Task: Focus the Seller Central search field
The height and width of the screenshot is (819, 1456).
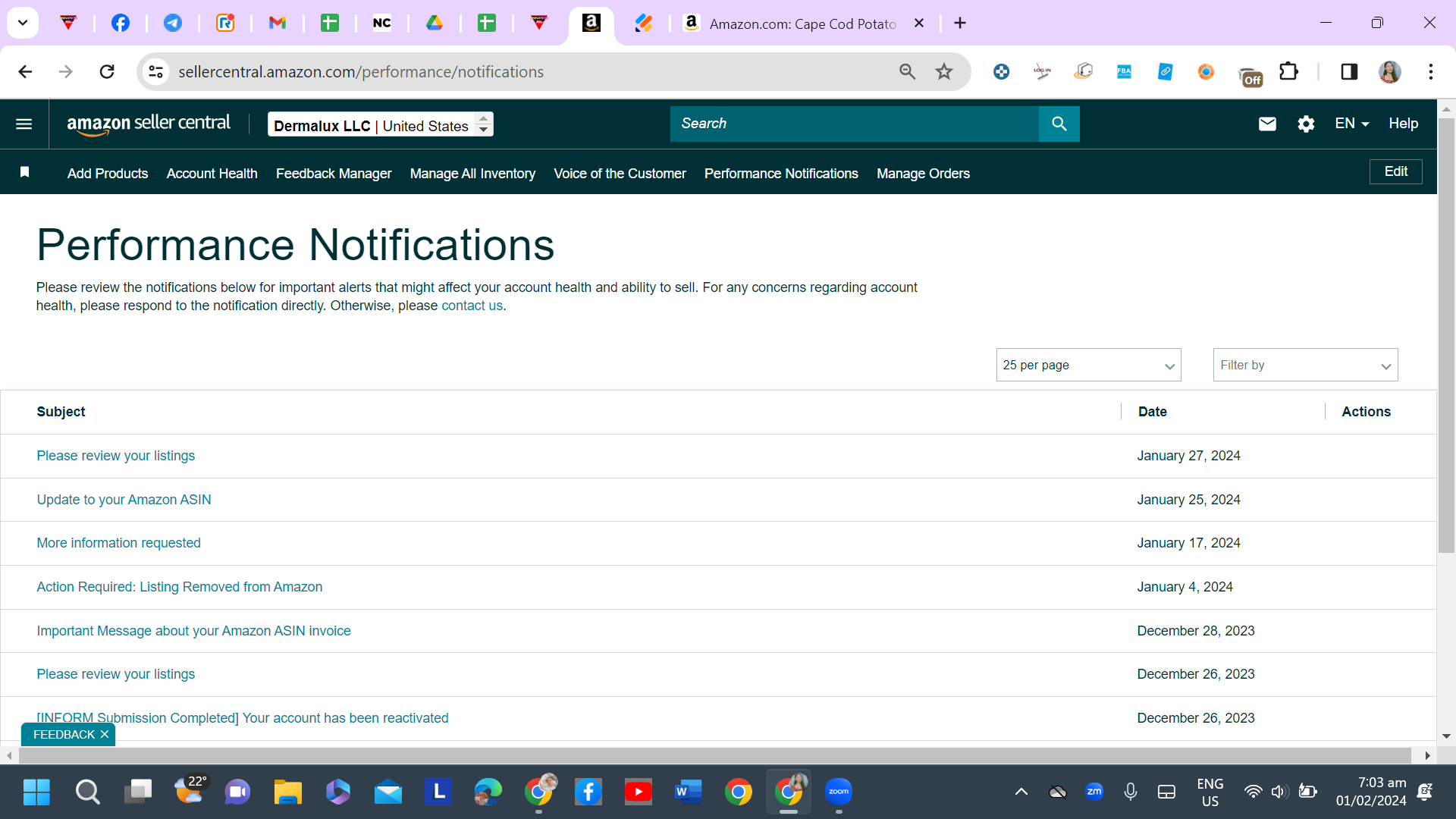Action: click(854, 124)
